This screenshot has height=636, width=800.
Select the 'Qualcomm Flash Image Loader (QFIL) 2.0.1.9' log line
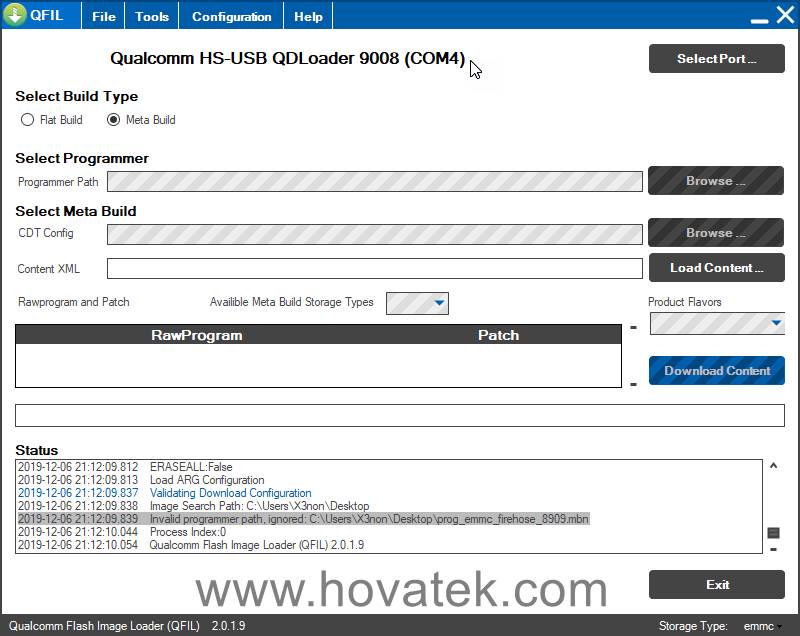point(191,545)
